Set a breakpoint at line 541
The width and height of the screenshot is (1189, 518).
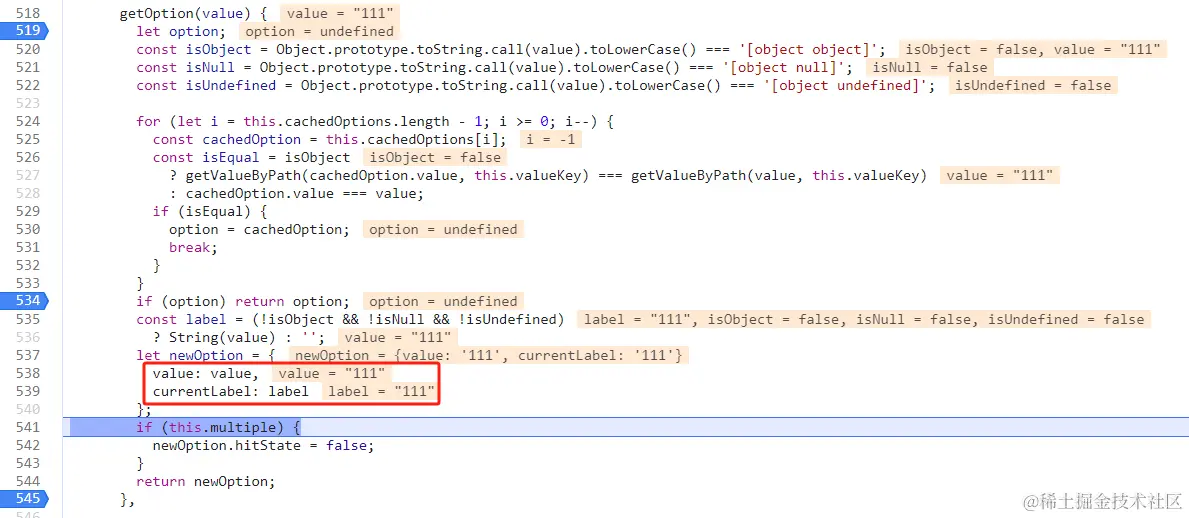coord(27,427)
